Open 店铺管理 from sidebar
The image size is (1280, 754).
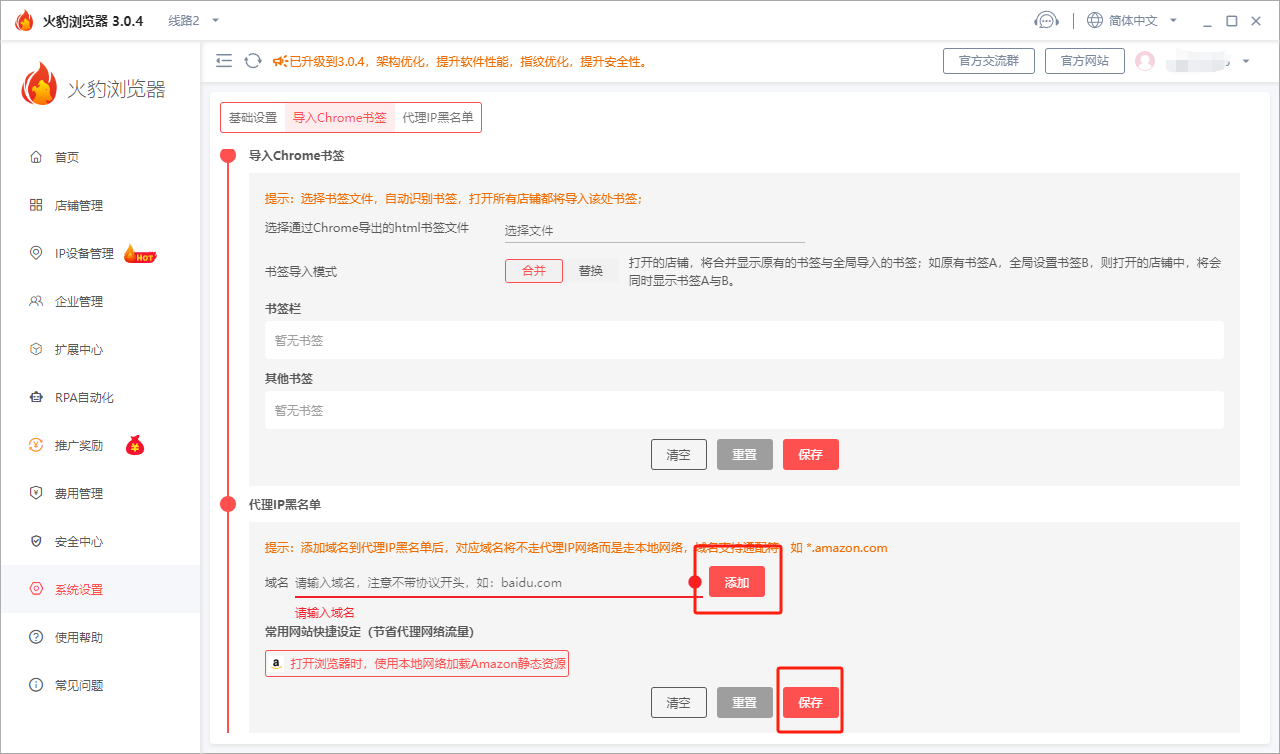tap(79, 206)
